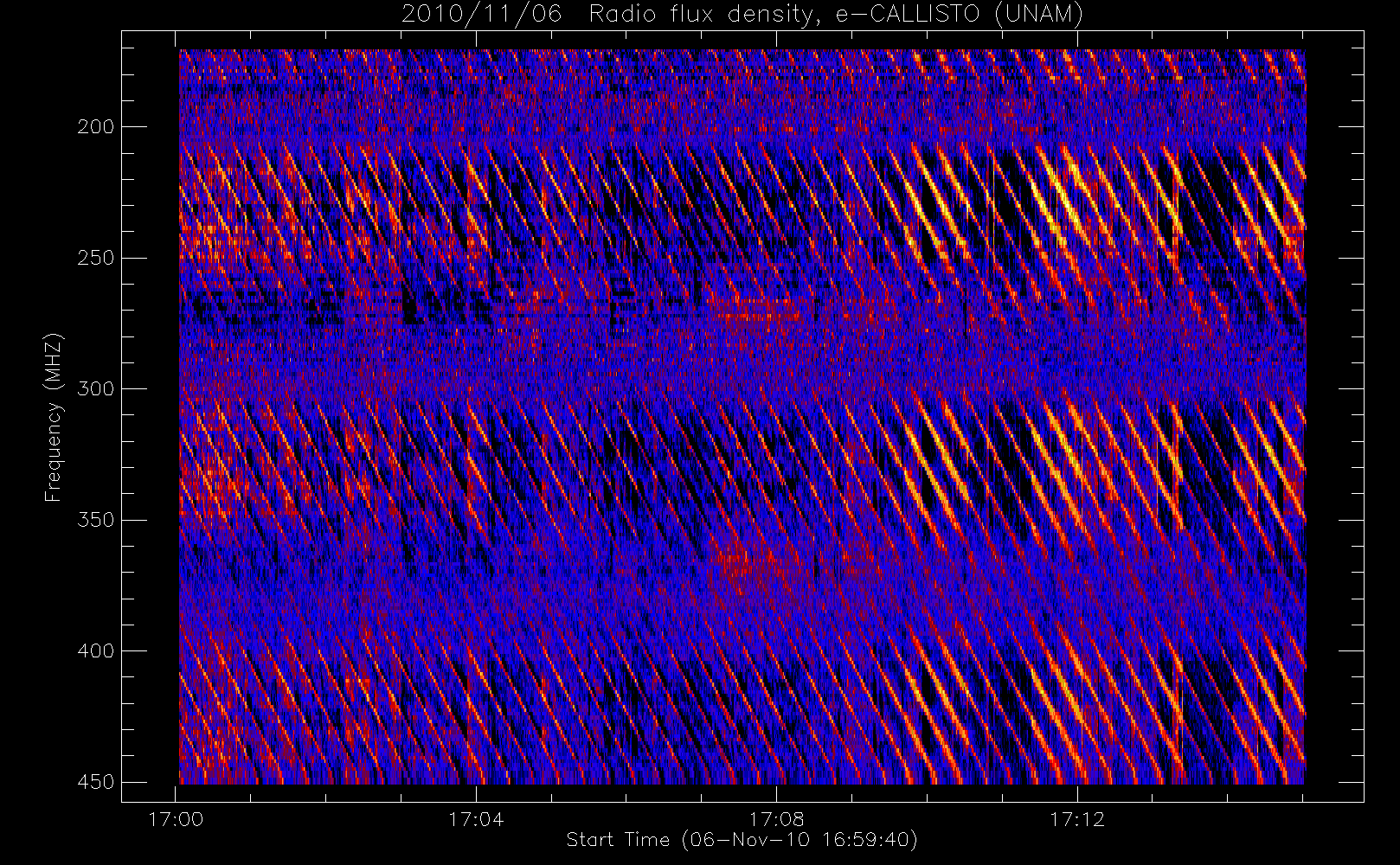Image resolution: width=1400 pixels, height=865 pixels.
Task: Click the 17:00 time tick label
Action: [x=176, y=819]
